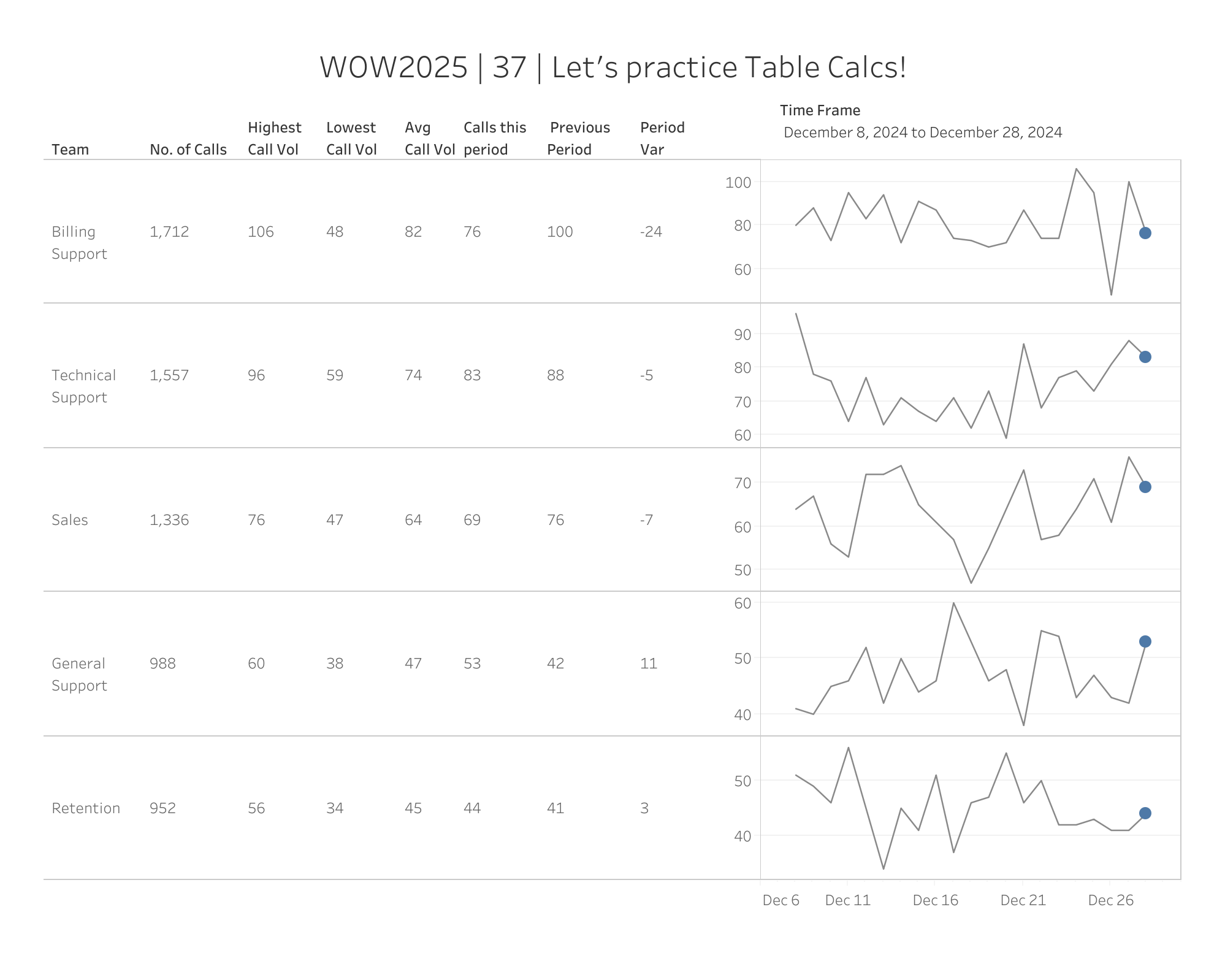
Task: Click the Dec 26 axis tick label
Action: coord(1110,900)
